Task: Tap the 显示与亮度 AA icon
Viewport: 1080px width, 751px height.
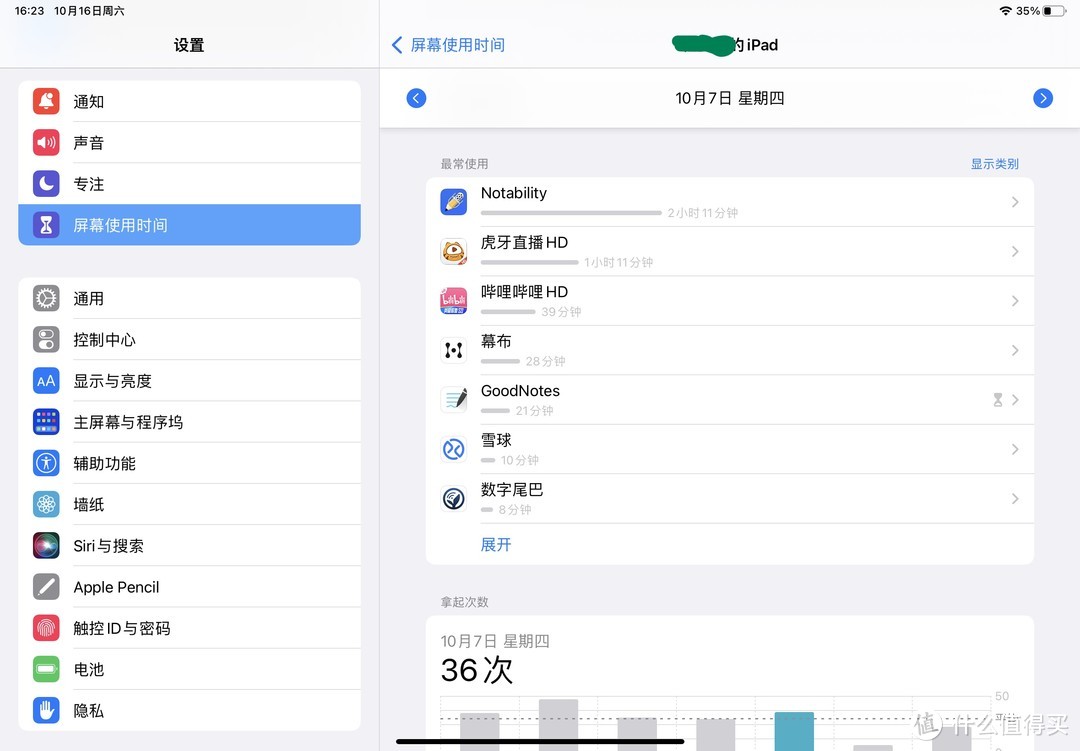Action: click(x=46, y=381)
